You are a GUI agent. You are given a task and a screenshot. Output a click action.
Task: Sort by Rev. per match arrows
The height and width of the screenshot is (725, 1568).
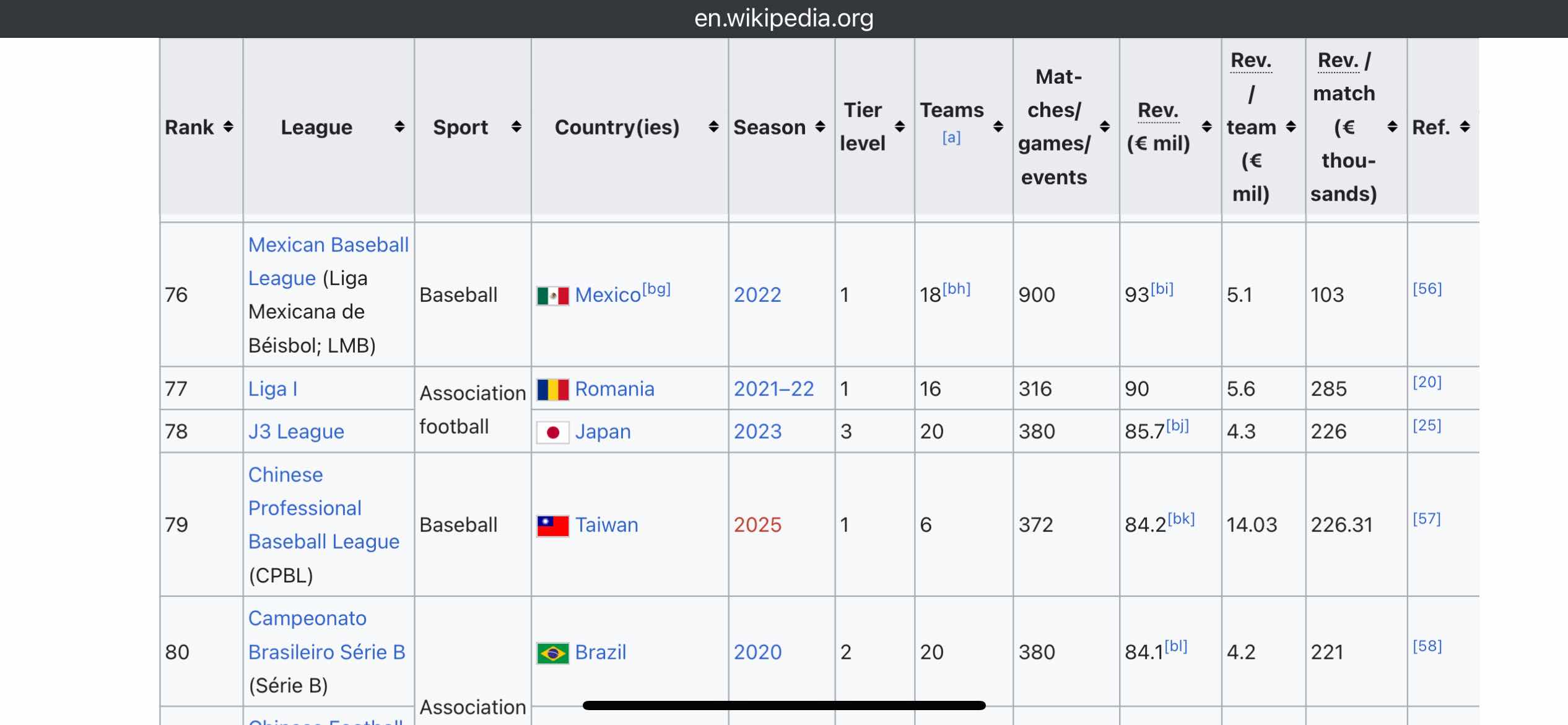coord(1392,127)
